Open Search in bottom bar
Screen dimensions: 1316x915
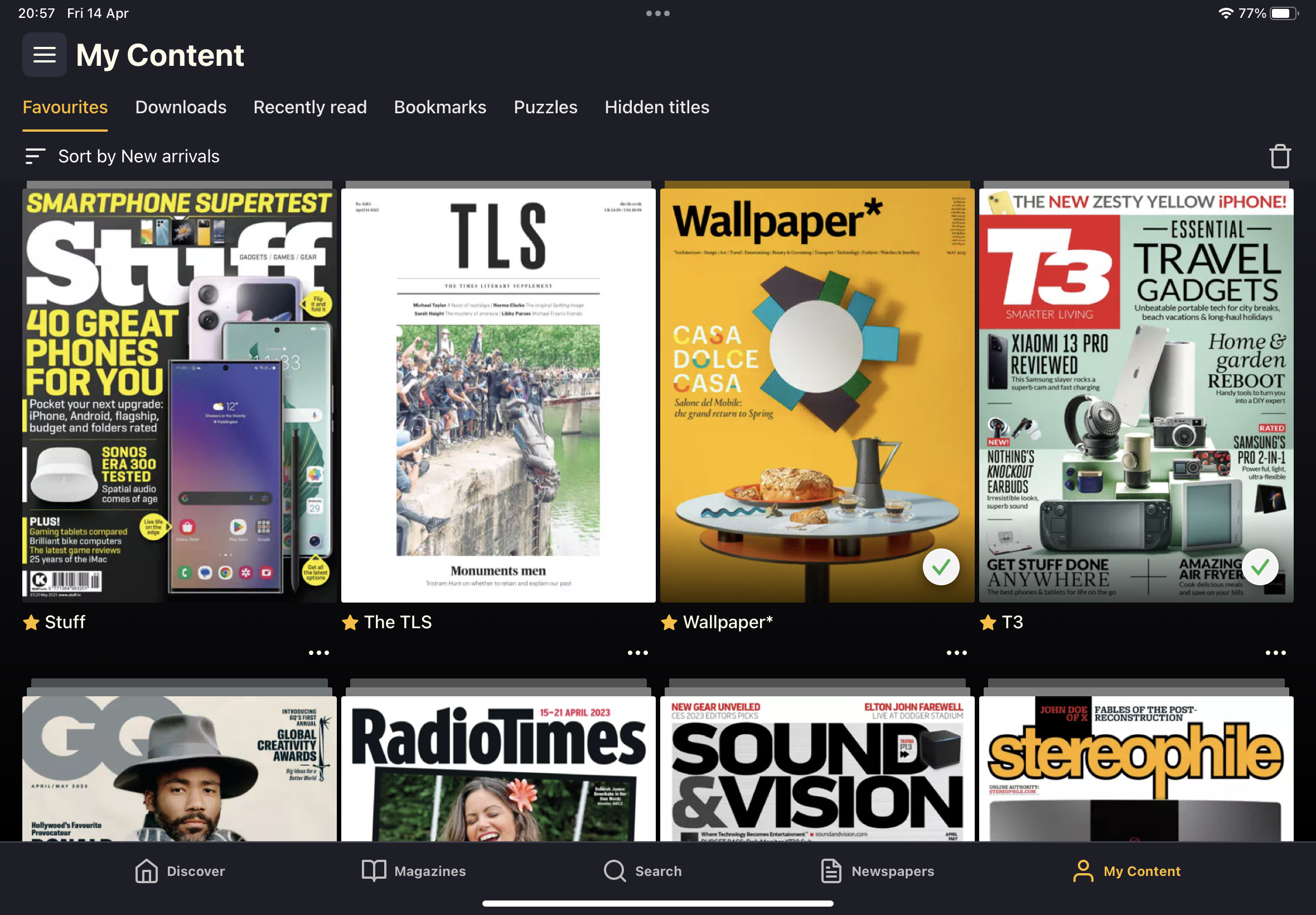tap(642, 871)
